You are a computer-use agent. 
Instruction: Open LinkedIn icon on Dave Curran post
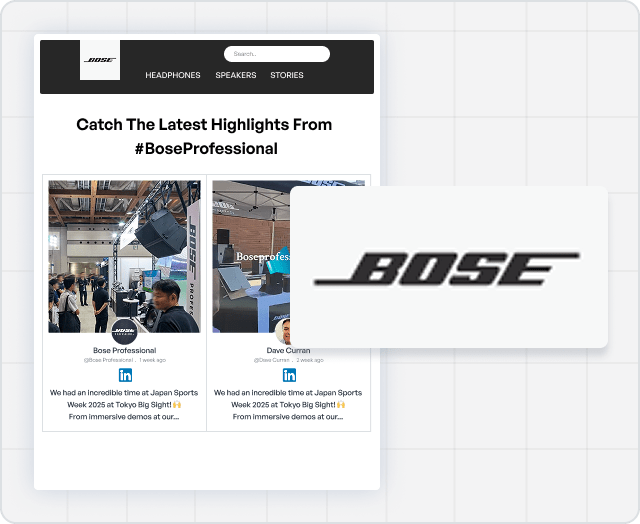point(289,375)
